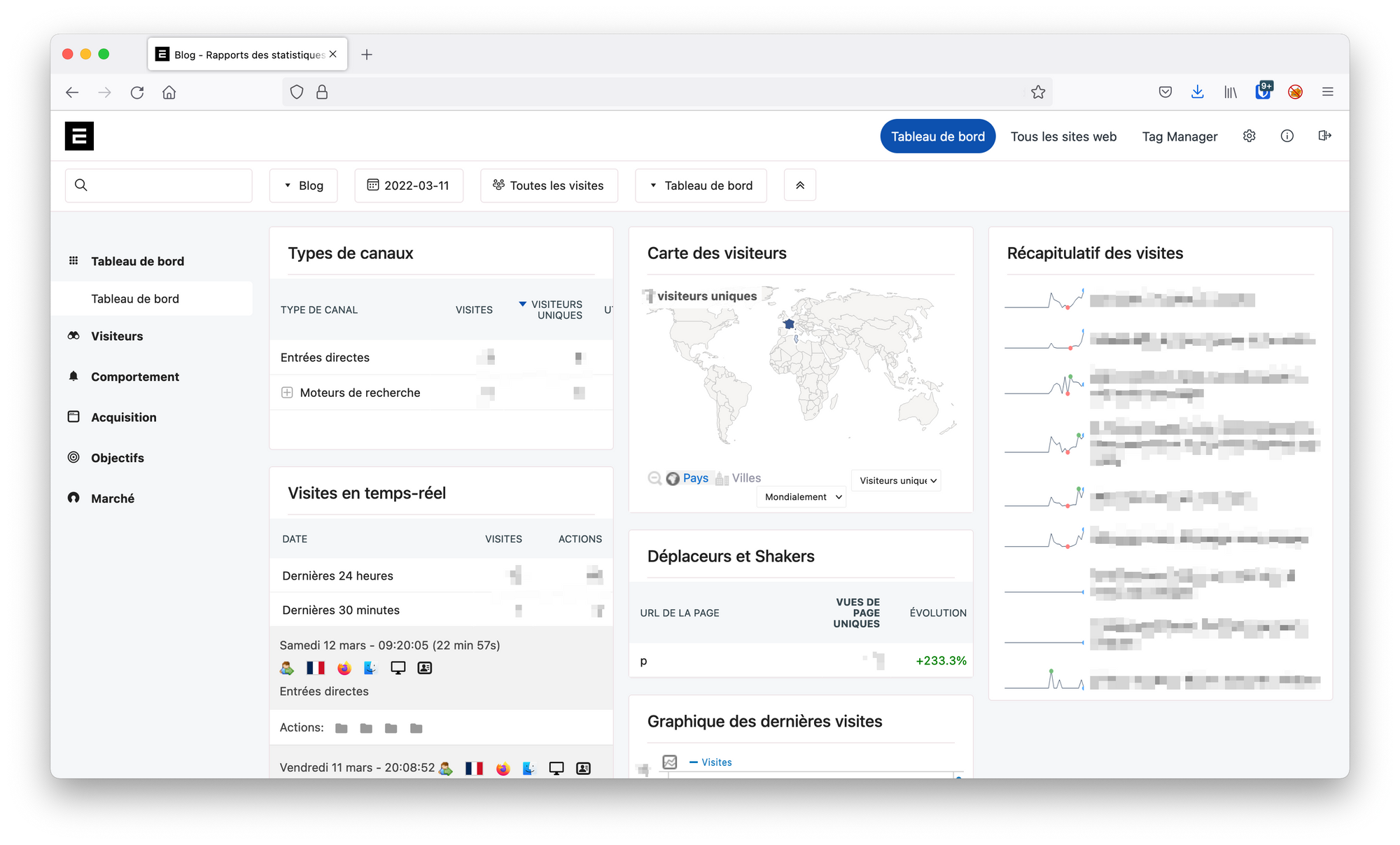Click Dernières 24 heures row
Screen dimensions: 1400x845
(x=441, y=575)
